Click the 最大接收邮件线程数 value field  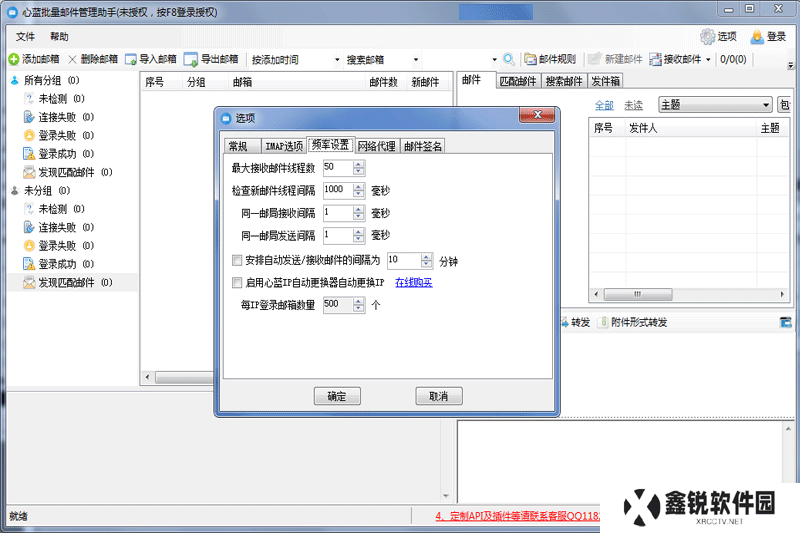pos(338,167)
